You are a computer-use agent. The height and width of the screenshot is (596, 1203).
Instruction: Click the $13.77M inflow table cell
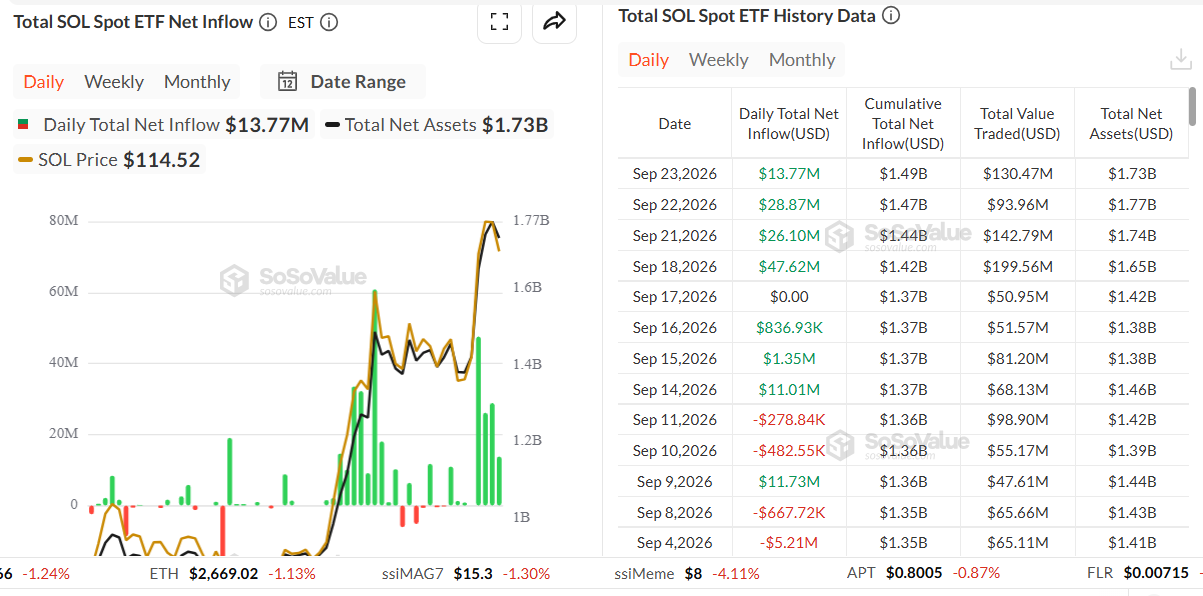[790, 174]
